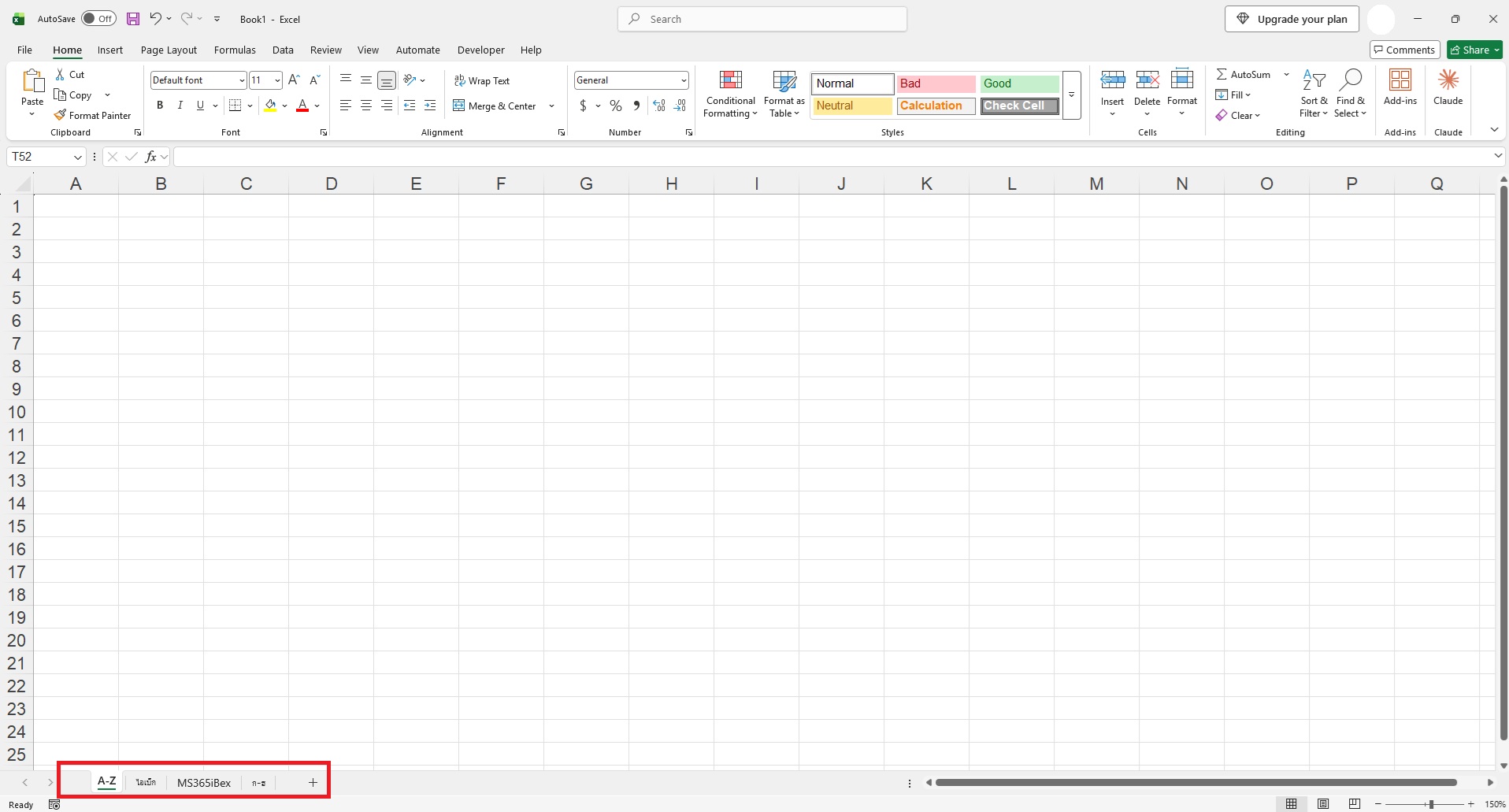The height and width of the screenshot is (812, 1509).
Task: Expand the cell styles gallery
Action: click(x=1071, y=95)
